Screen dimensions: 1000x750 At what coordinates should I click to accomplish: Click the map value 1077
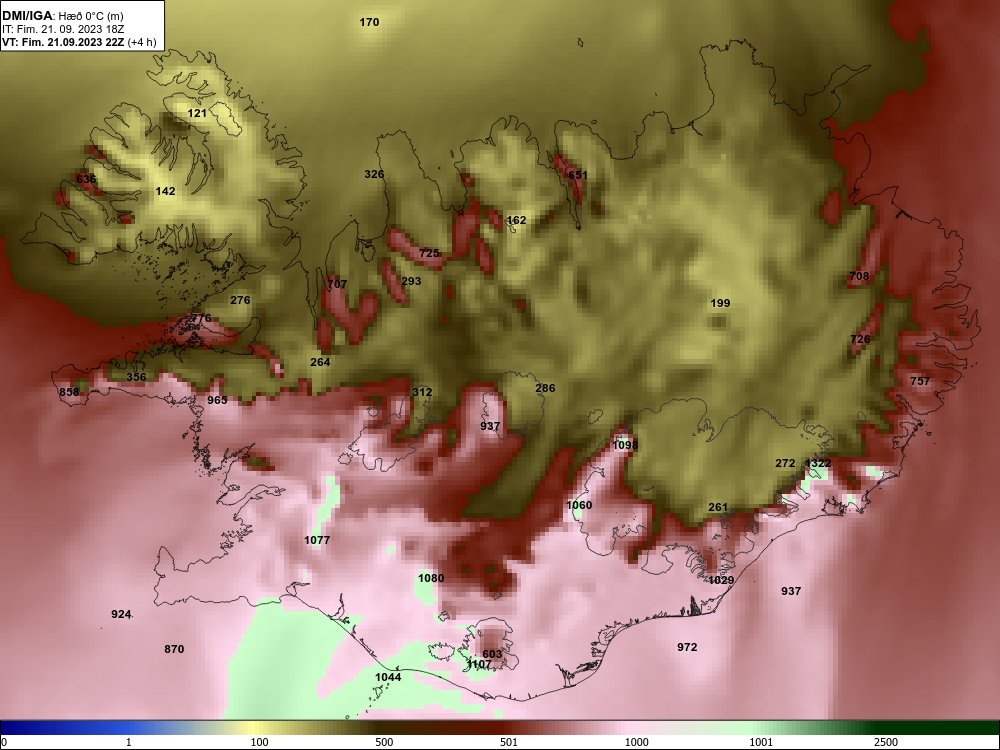tap(317, 540)
